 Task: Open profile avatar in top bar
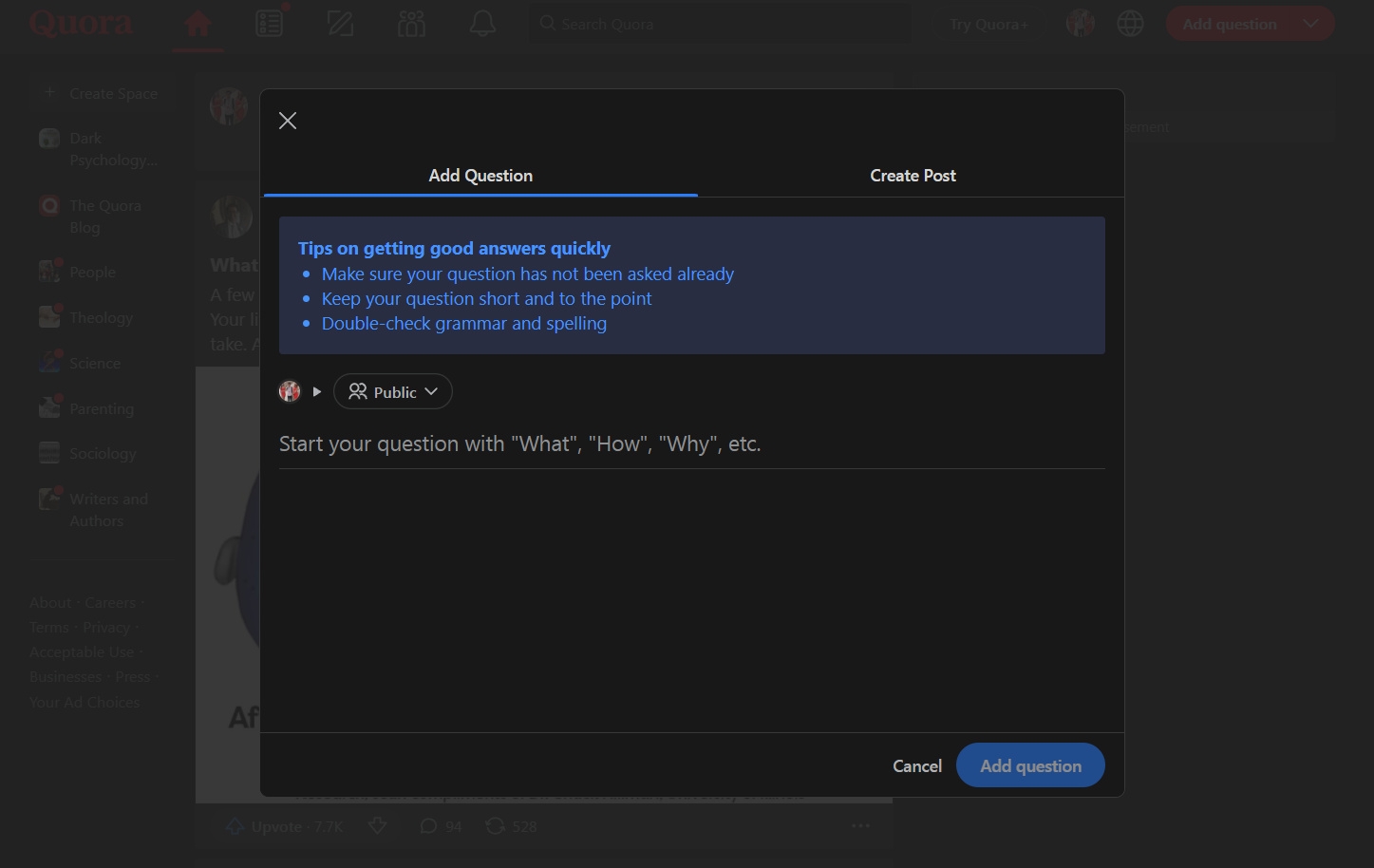(1081, 24)
